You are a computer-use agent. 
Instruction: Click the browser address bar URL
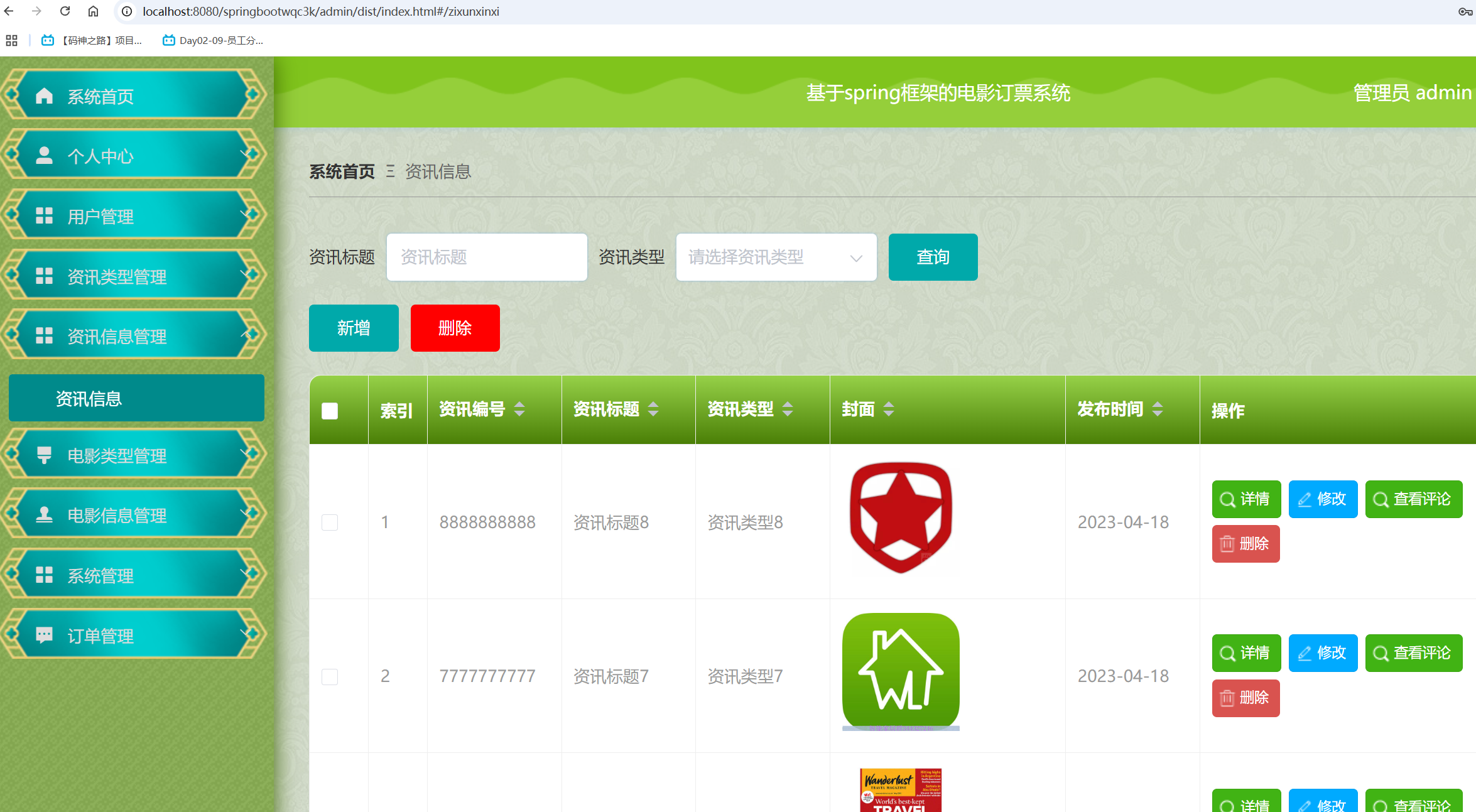pos(320,11)
